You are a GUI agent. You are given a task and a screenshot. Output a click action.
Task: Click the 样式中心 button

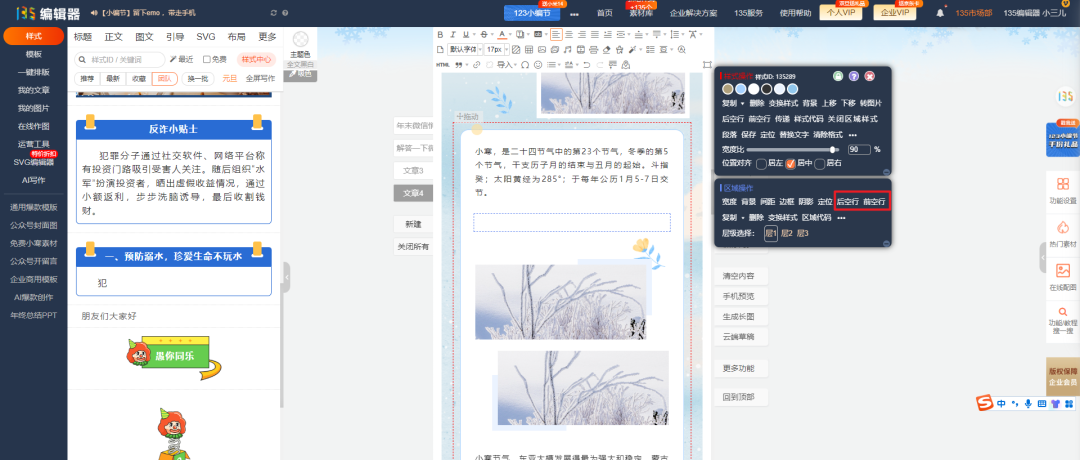256,59
